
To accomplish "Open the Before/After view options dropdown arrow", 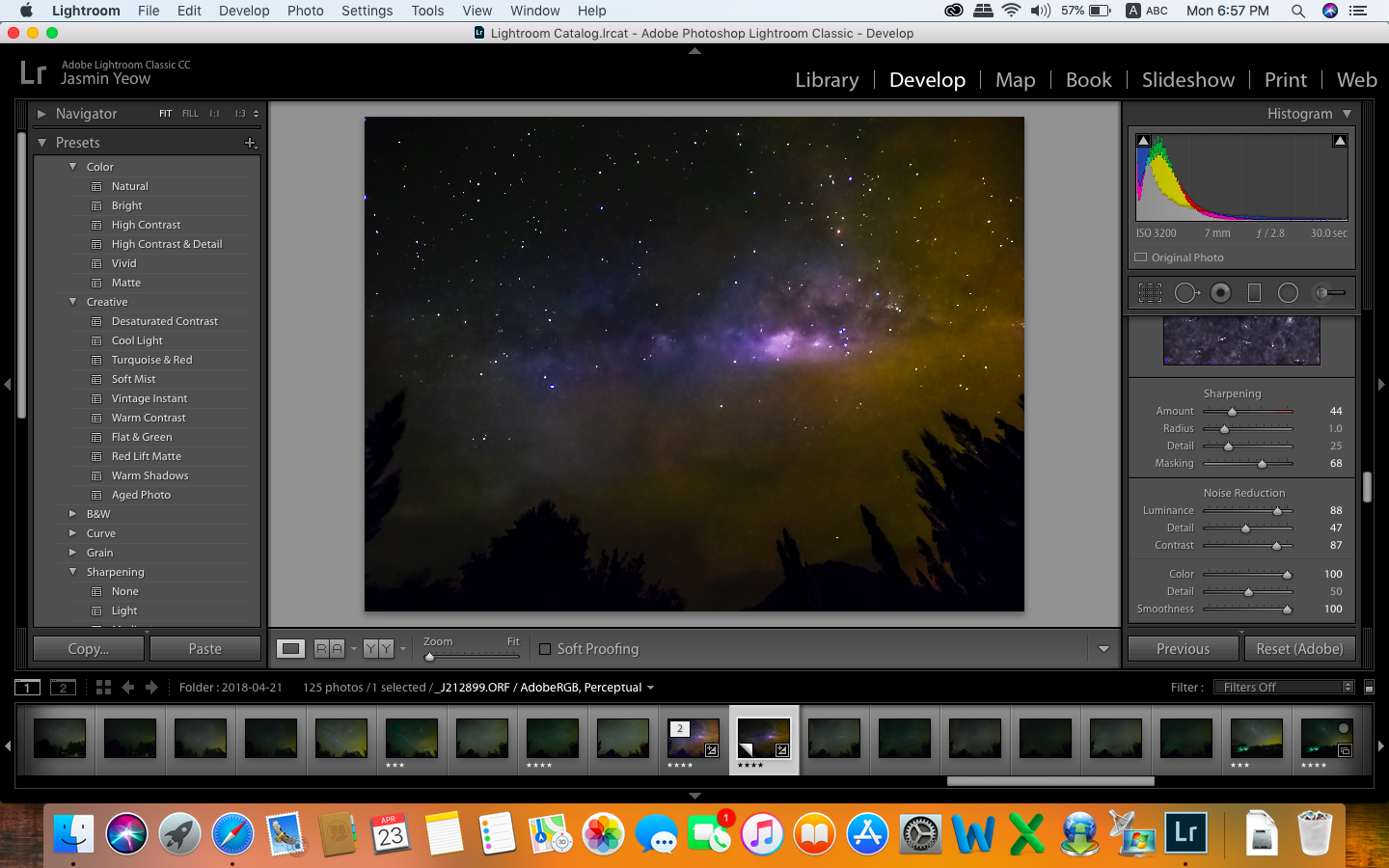I will point(403,649).
